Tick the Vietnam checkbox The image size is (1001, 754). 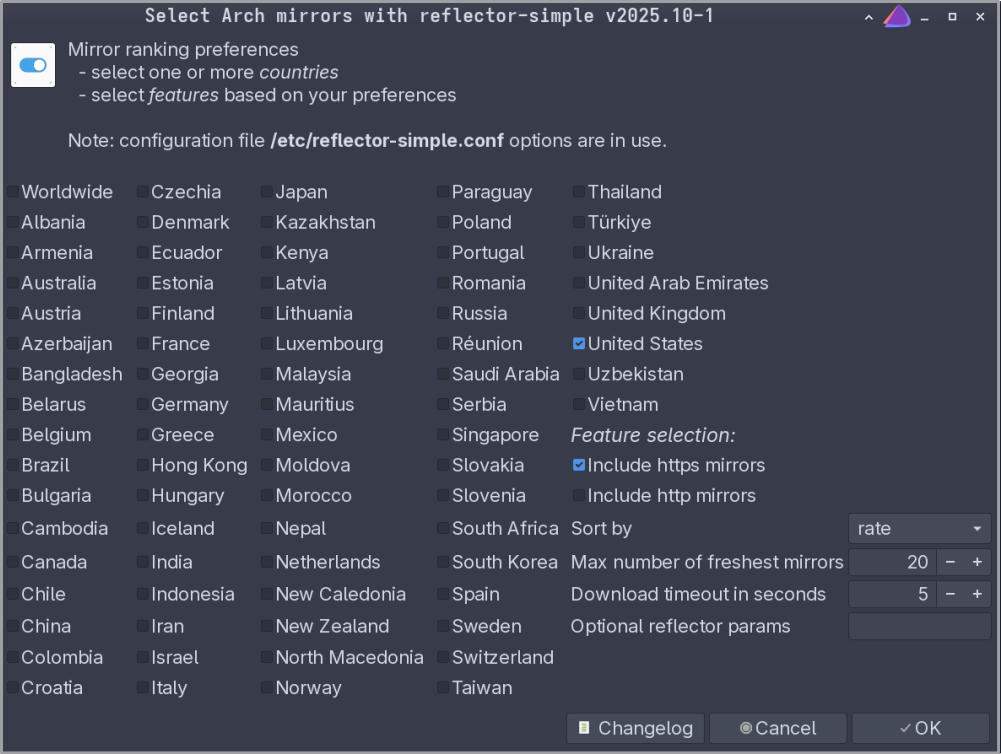click(x=579, y=404)
